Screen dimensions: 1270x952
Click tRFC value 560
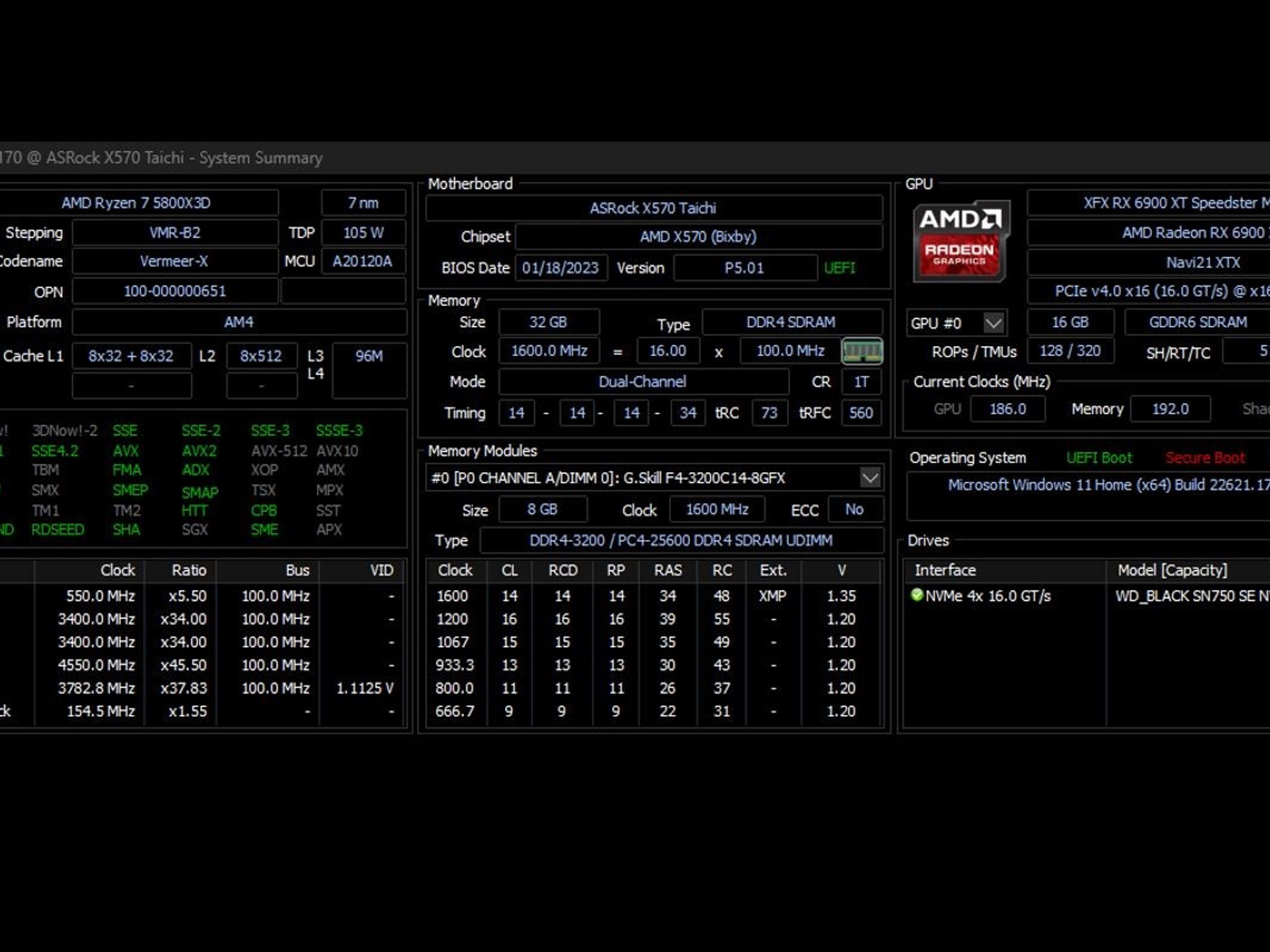click(x=861, y=413)
